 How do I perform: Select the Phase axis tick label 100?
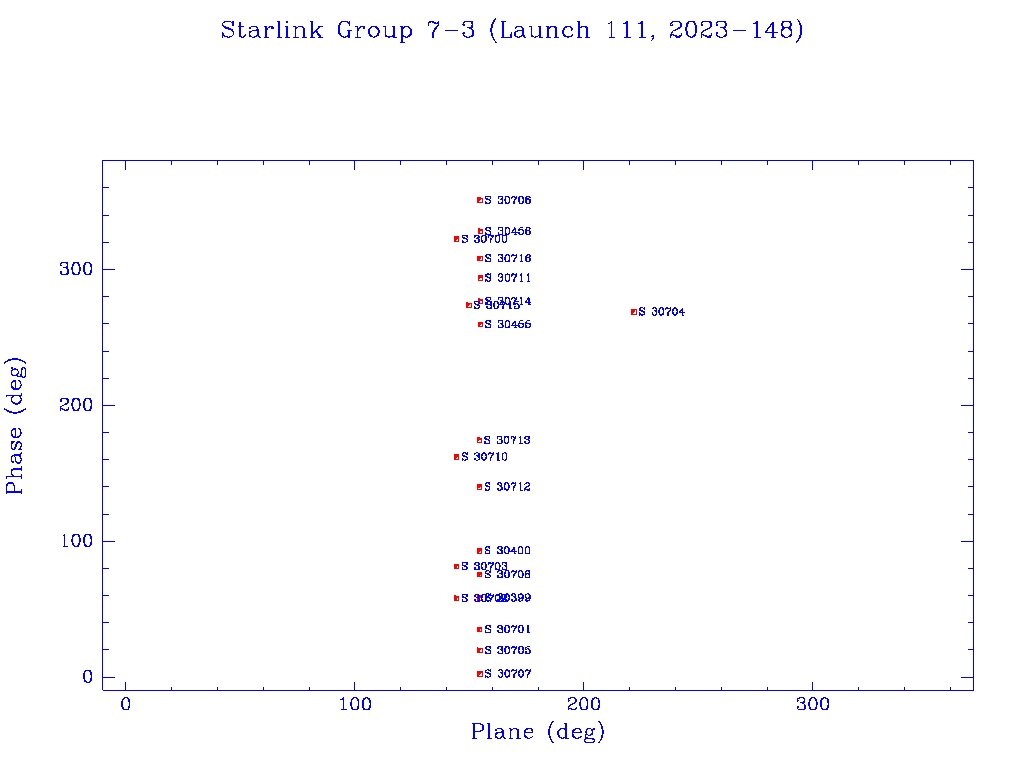click(76, 541)
